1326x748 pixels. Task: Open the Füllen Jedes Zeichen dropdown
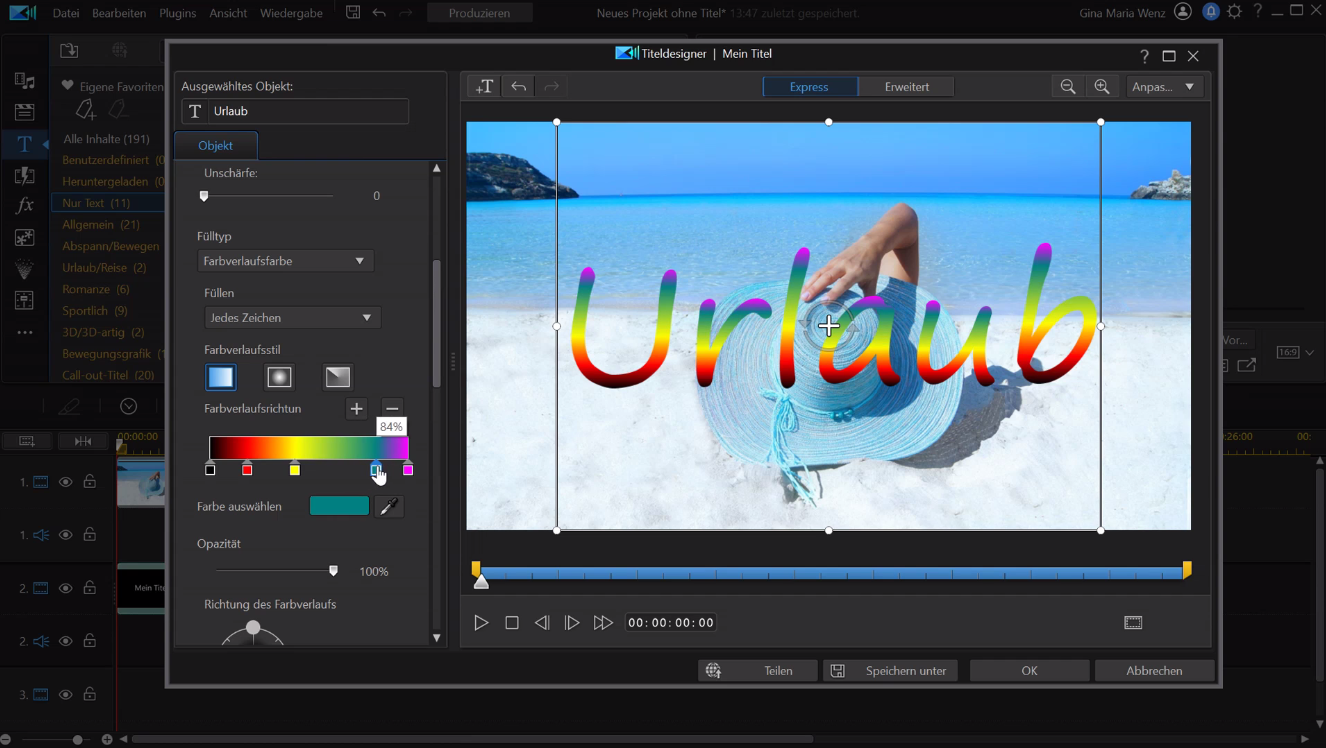[292, 318]
